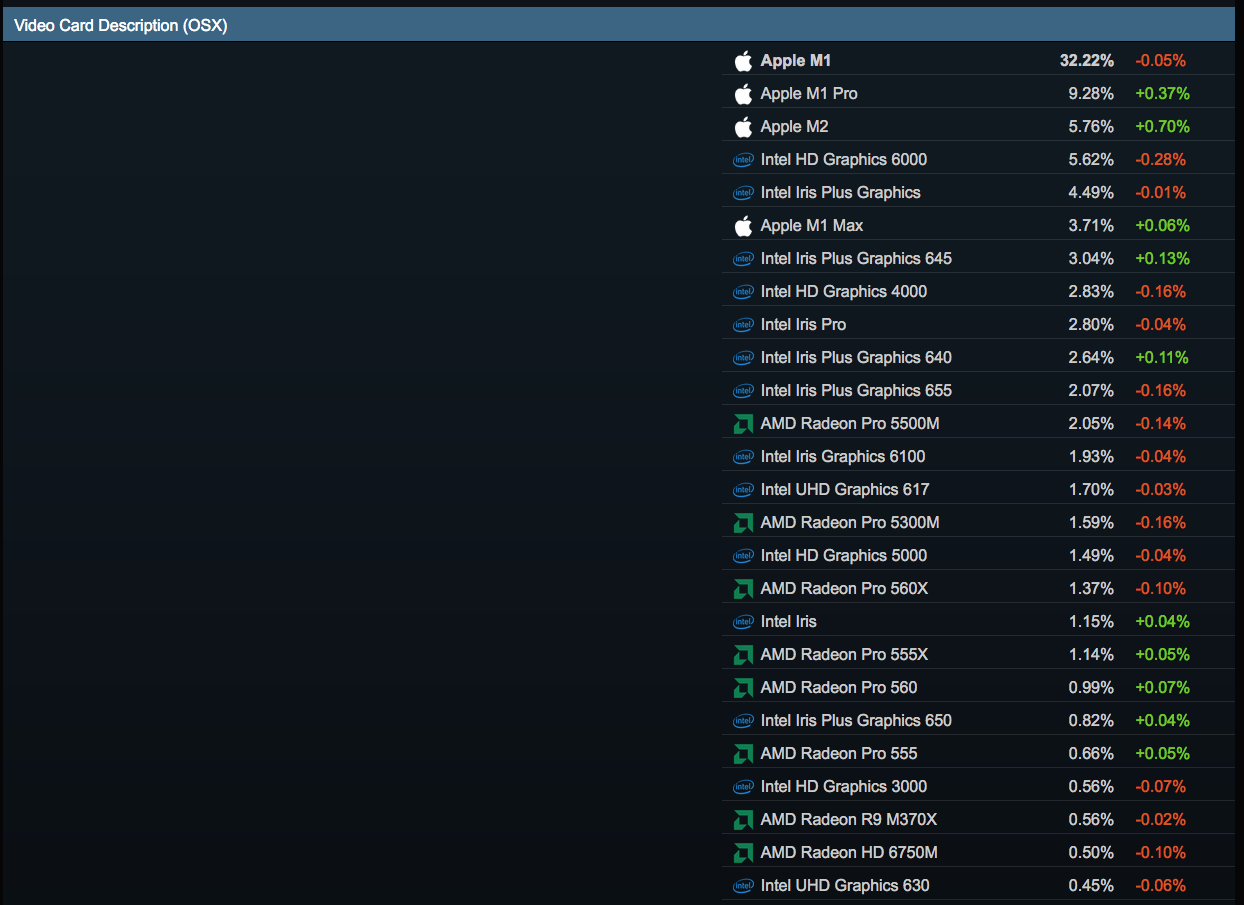The width and height of the screenshot is (1244, 905).
Task: Click the -0.07% change for HD Graphics 3000
Action: [1160, 787]
